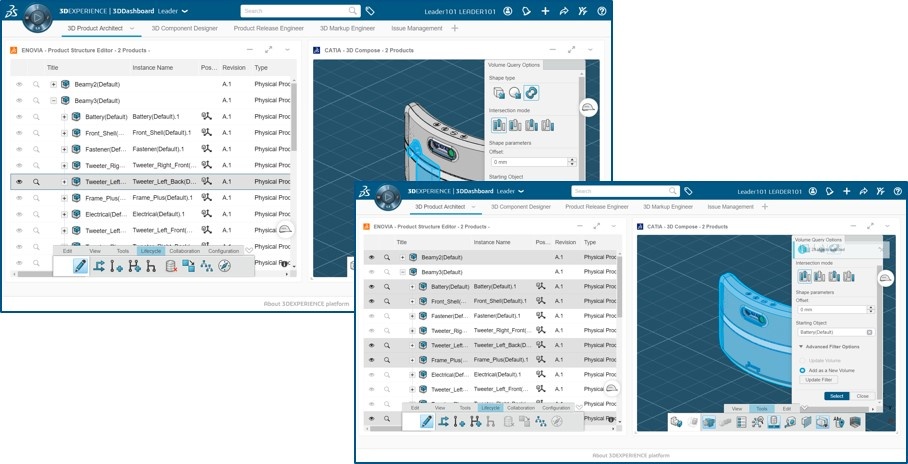Select first shape type icon in back window Volume Query
This screenshot has height=464, width=908.
point(499,93)
